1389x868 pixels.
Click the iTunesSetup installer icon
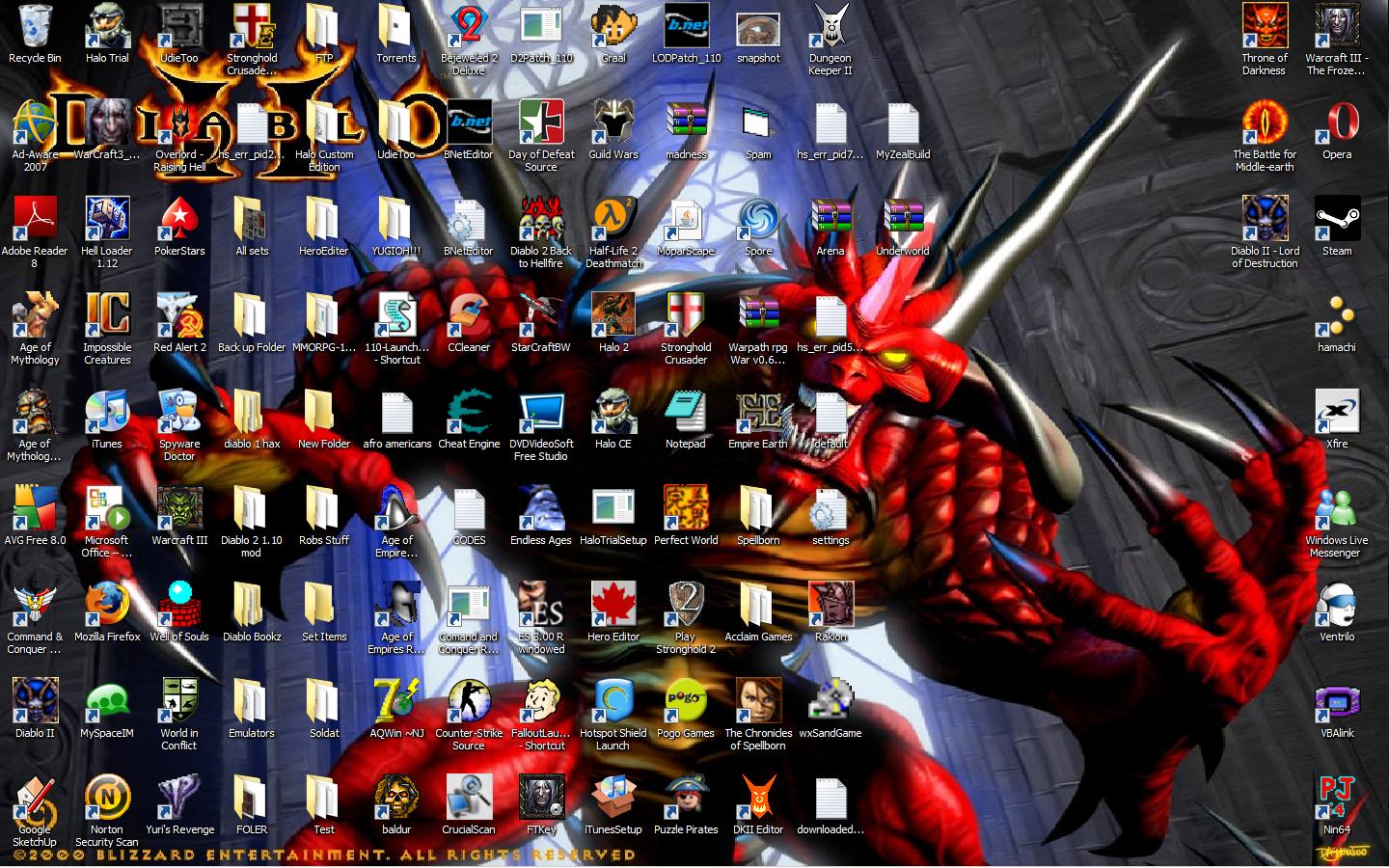coord(613,798)
